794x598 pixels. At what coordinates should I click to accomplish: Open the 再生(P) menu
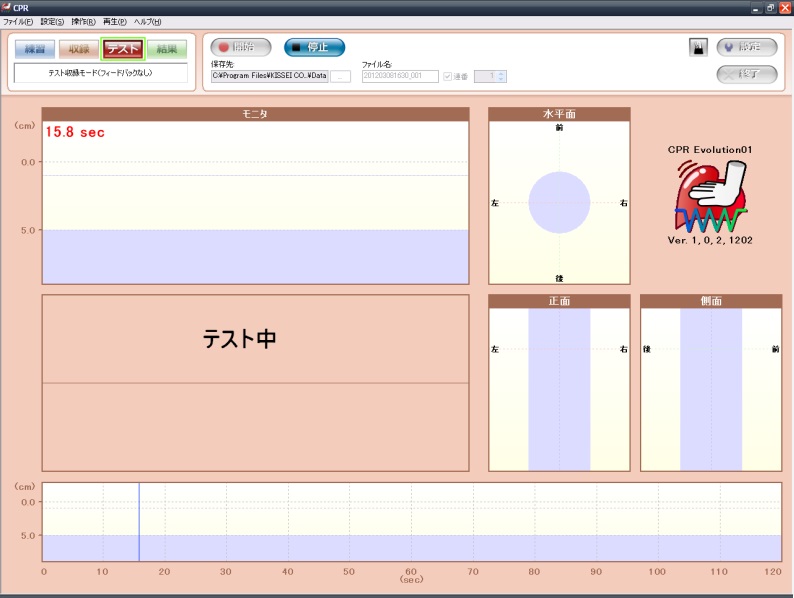click(115, 21)
